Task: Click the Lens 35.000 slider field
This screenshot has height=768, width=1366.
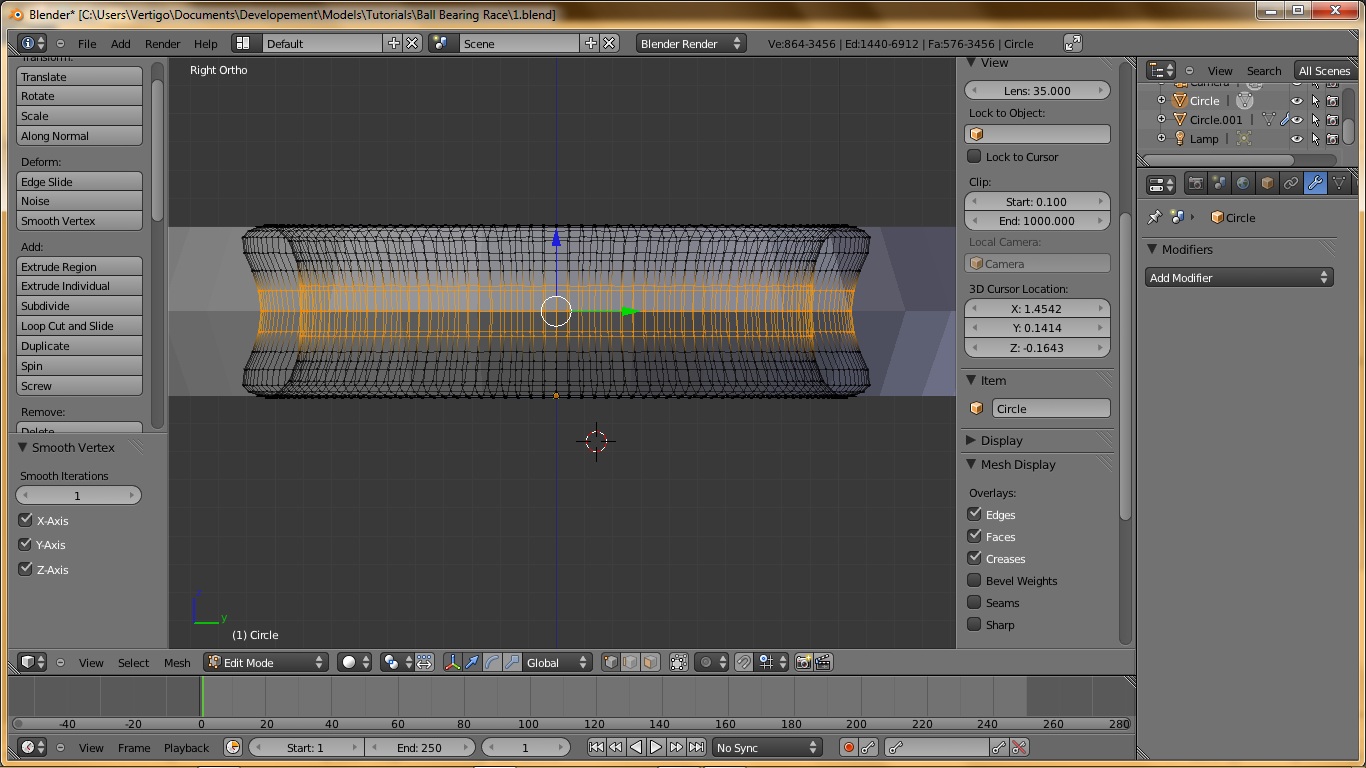Action: click(x=1037, y=90)
